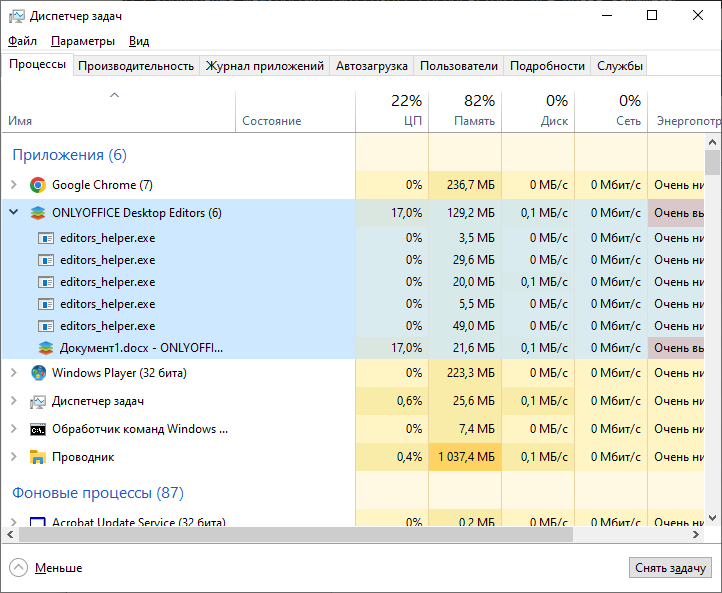The image size is (722, 593).
Task: Click the 129,2 МБ memory cell of ONLYOFFICE
Action: coord(465,213)
